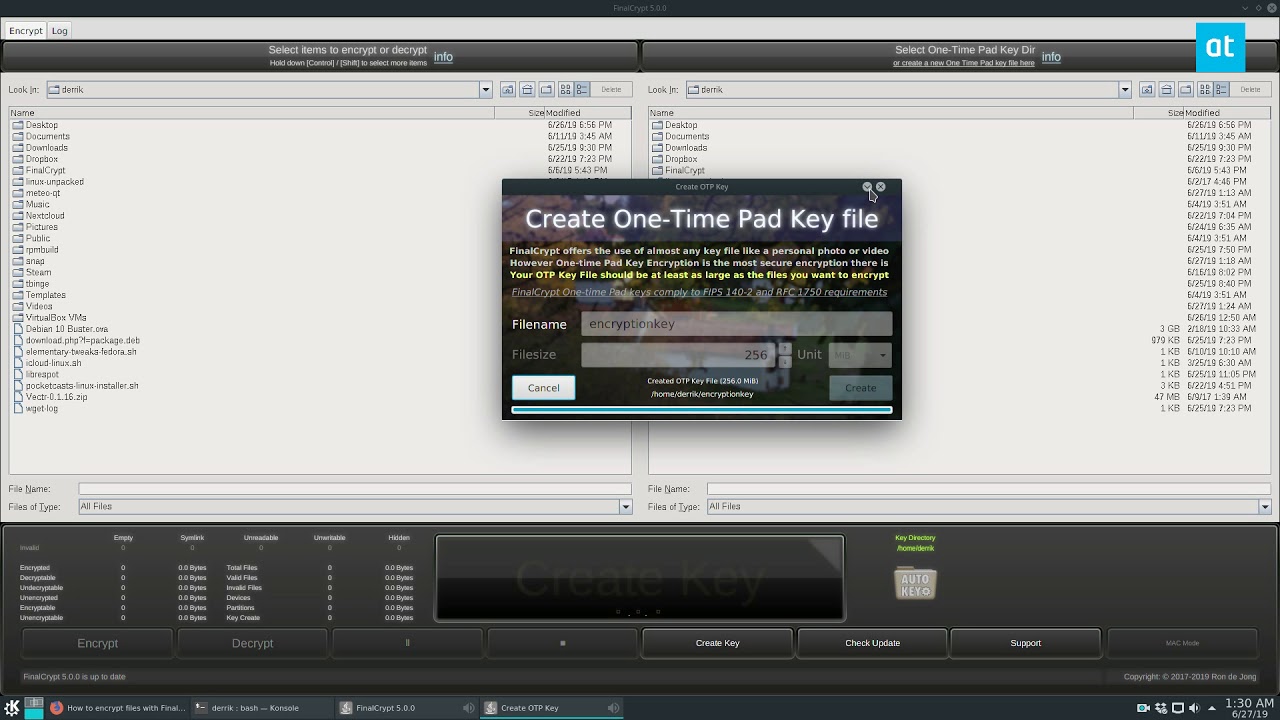This screenshot has height=720, width=1280.
Task: Click the key creation progress bar
Action: coord(701,409)
